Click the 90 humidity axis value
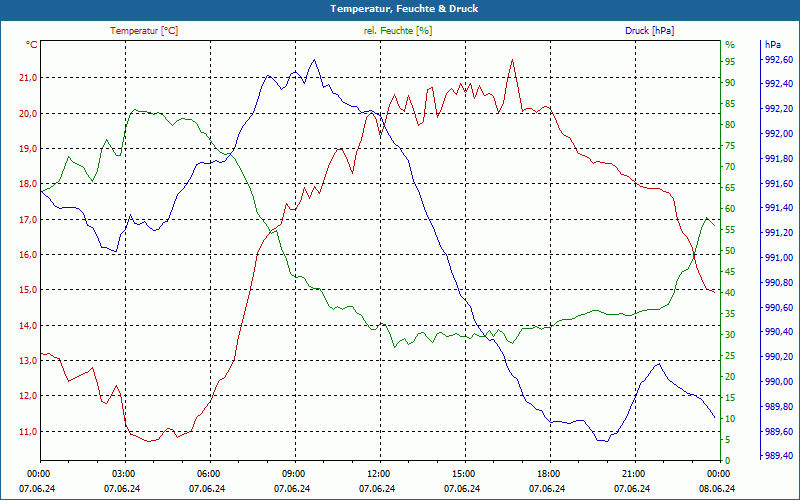 click(x=730, y=83)
